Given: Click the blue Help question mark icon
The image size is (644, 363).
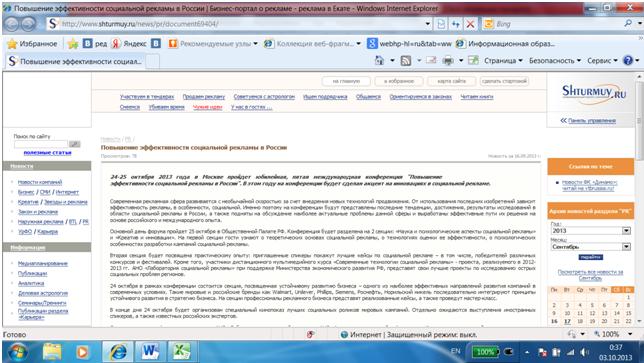Looking at the screenshot, I should (x=628, y=60).
